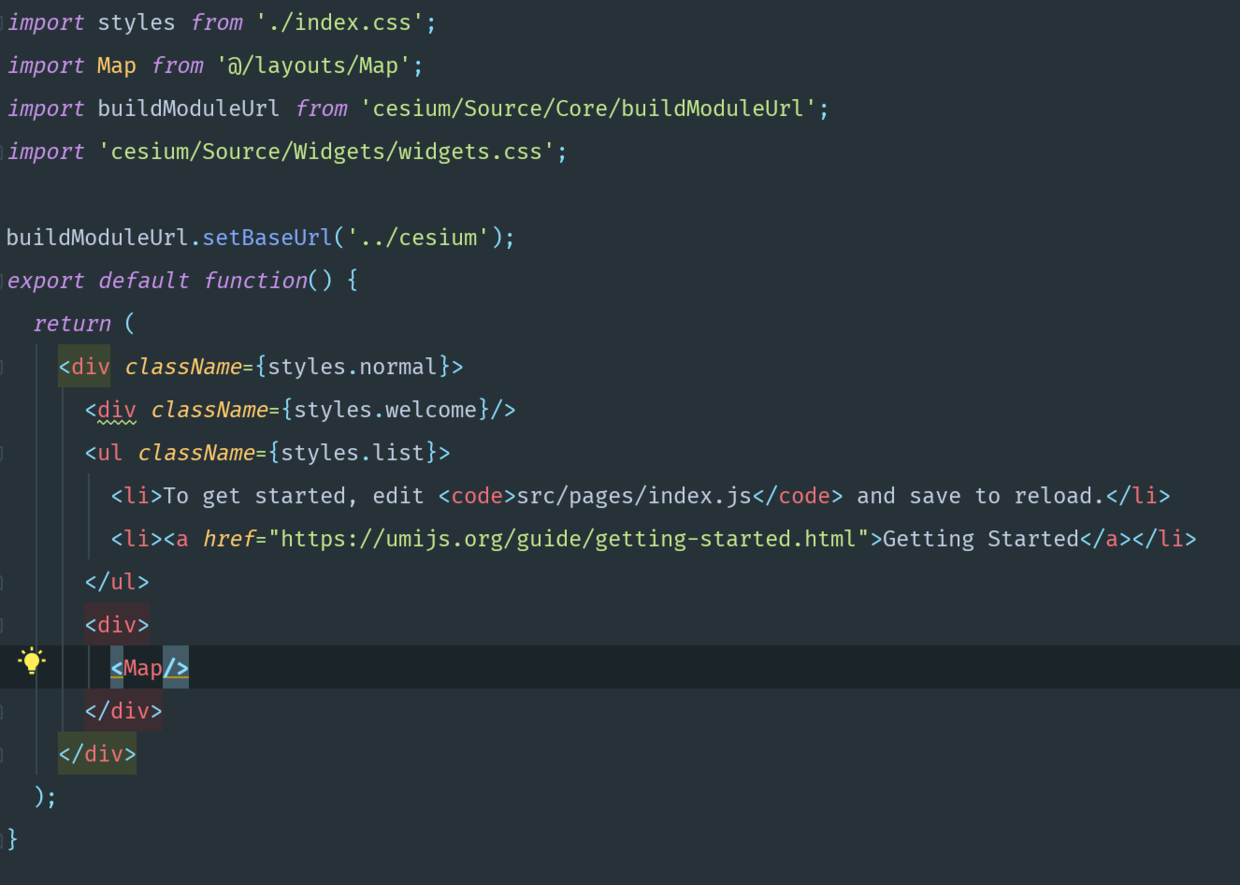Click the 'styles.welcome' expression

(x=385, y=410)
